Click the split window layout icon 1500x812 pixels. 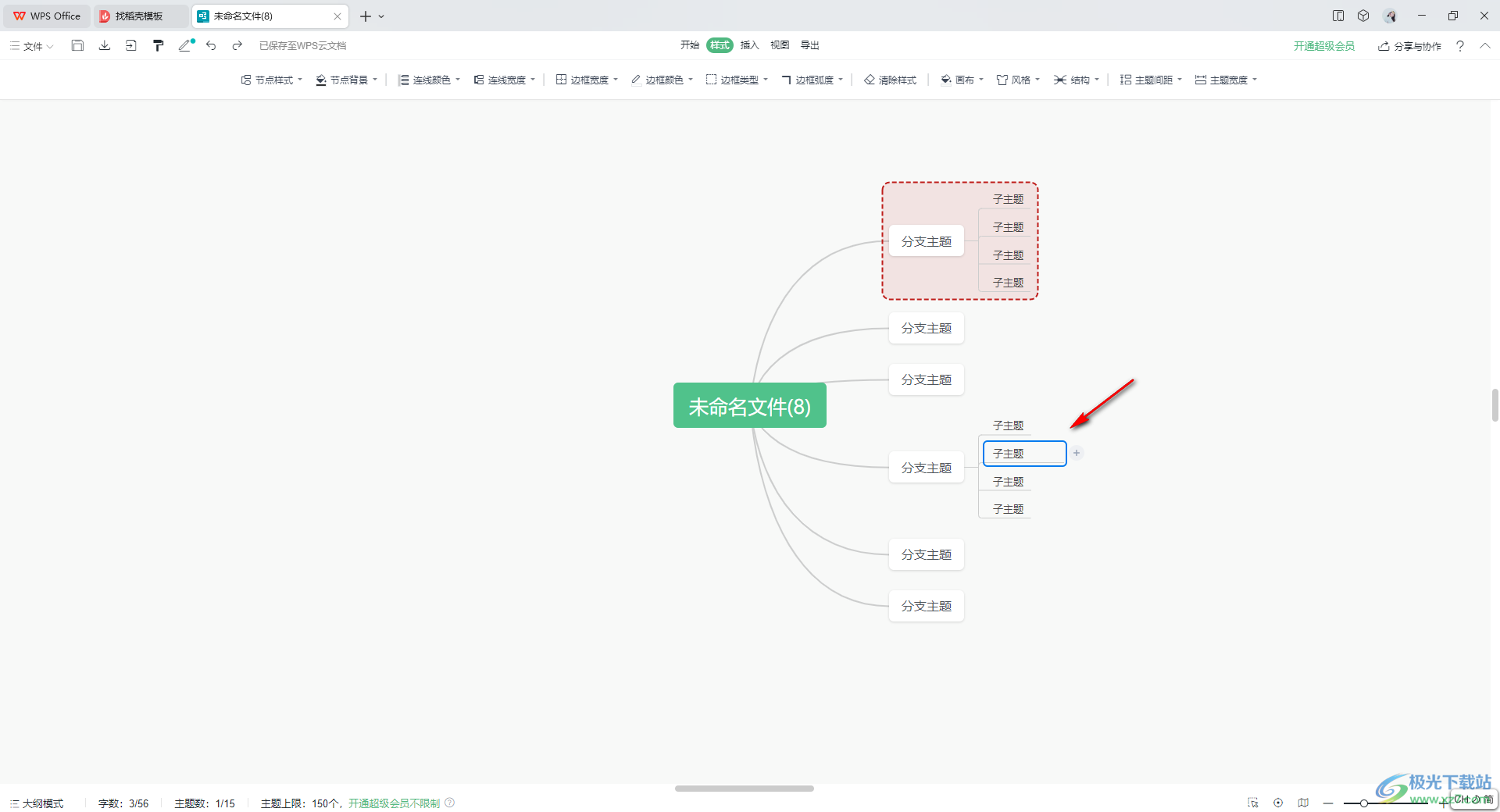[1338, 16]
